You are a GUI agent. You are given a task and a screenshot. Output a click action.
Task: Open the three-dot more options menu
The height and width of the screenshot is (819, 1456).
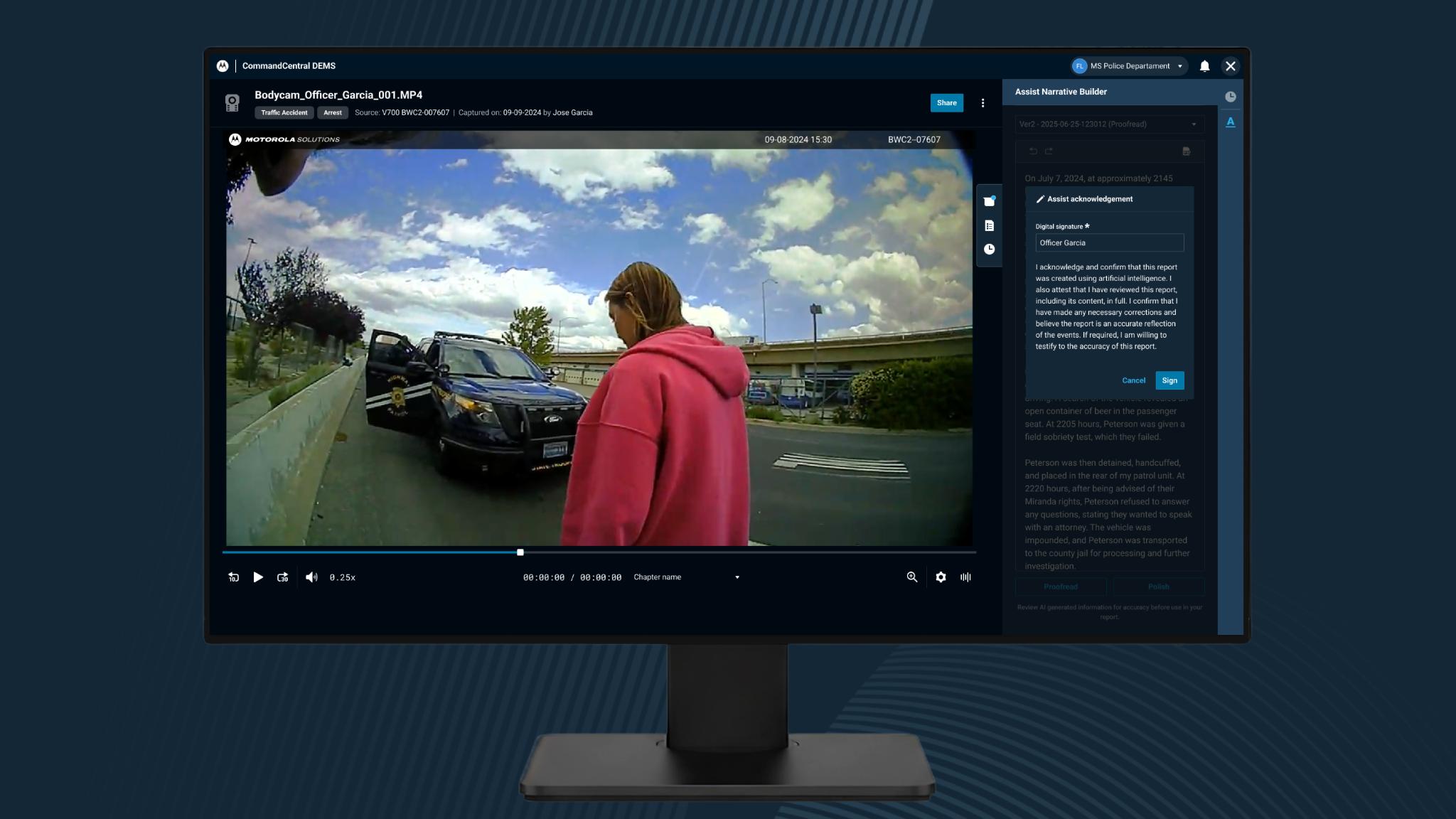click(x=983, y=103)
